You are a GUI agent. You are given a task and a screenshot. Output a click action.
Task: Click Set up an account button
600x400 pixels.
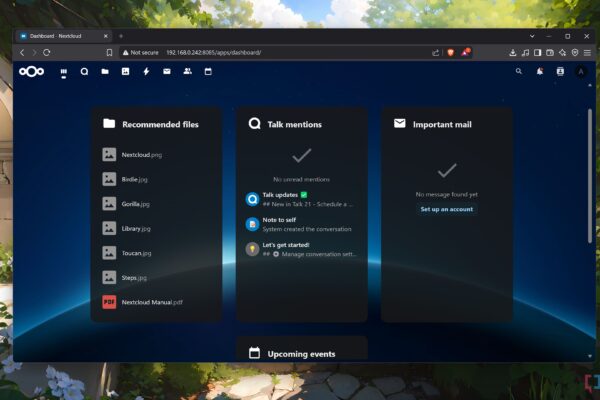click(x=447, y=209)
